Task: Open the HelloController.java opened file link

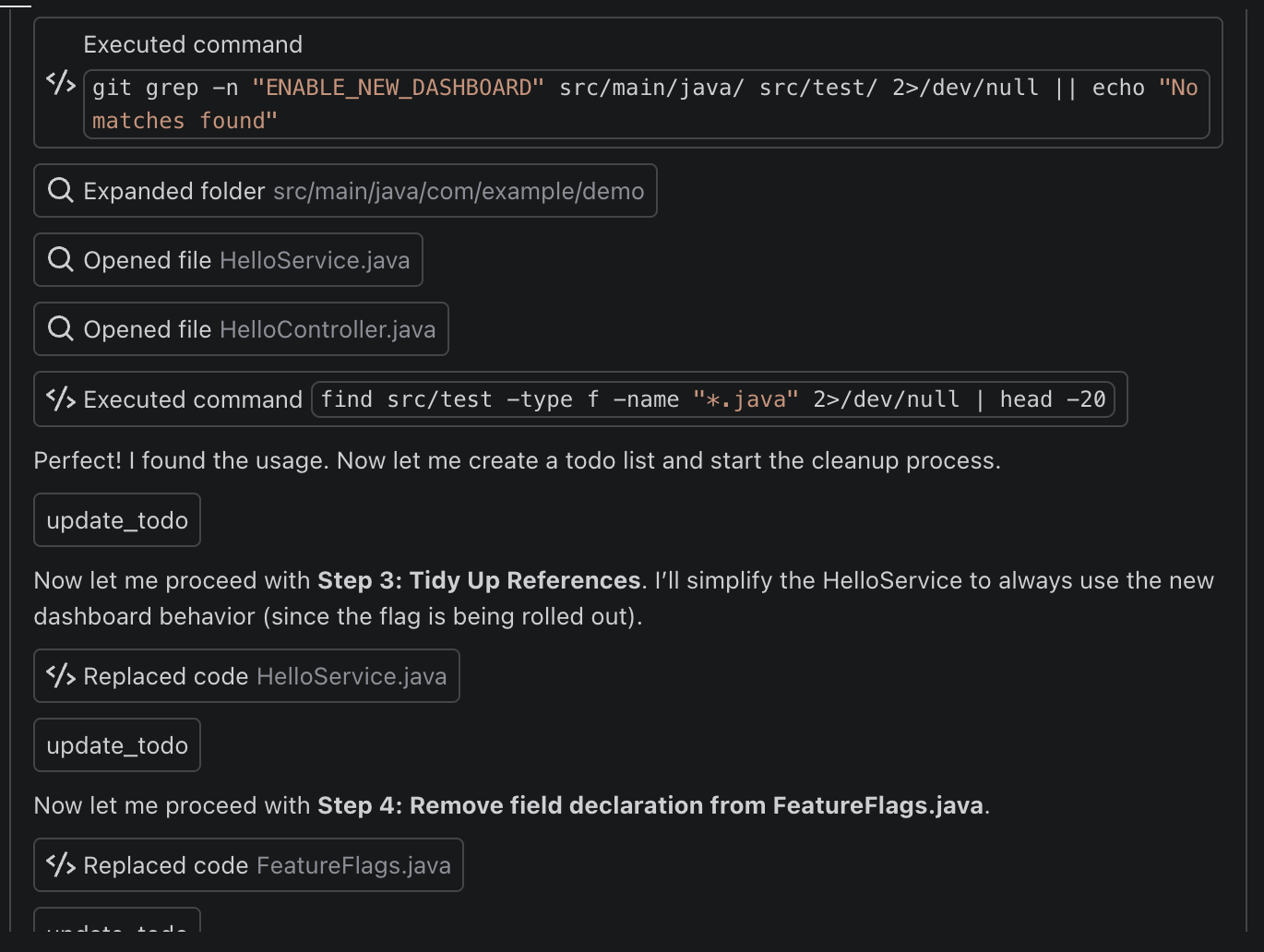Action: pyautogui.click(x=328, y=329)
